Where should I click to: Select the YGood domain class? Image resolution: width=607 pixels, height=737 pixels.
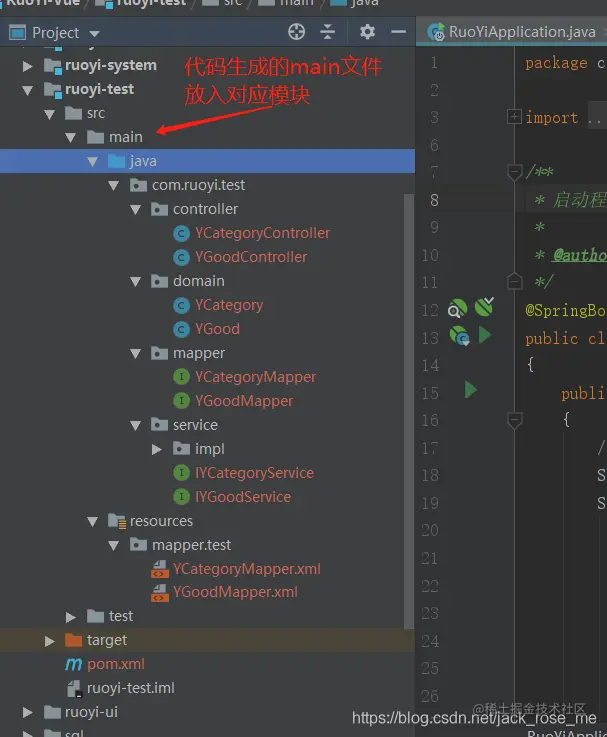(x=217, y=329)
